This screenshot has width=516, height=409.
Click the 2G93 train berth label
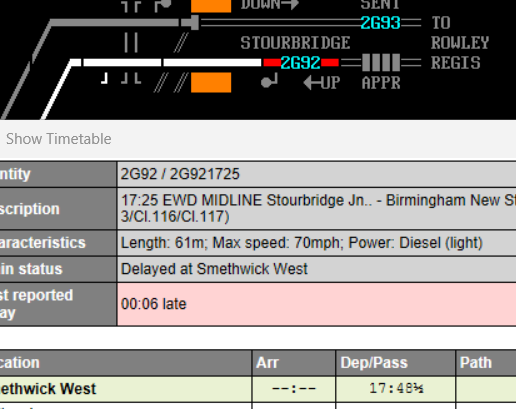point(381,23)
